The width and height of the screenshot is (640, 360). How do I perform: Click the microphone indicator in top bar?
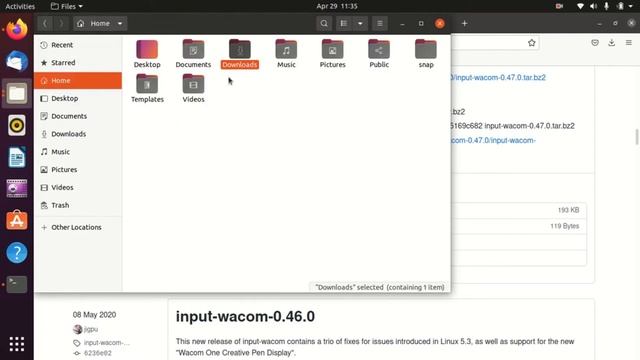click(607, 6)
